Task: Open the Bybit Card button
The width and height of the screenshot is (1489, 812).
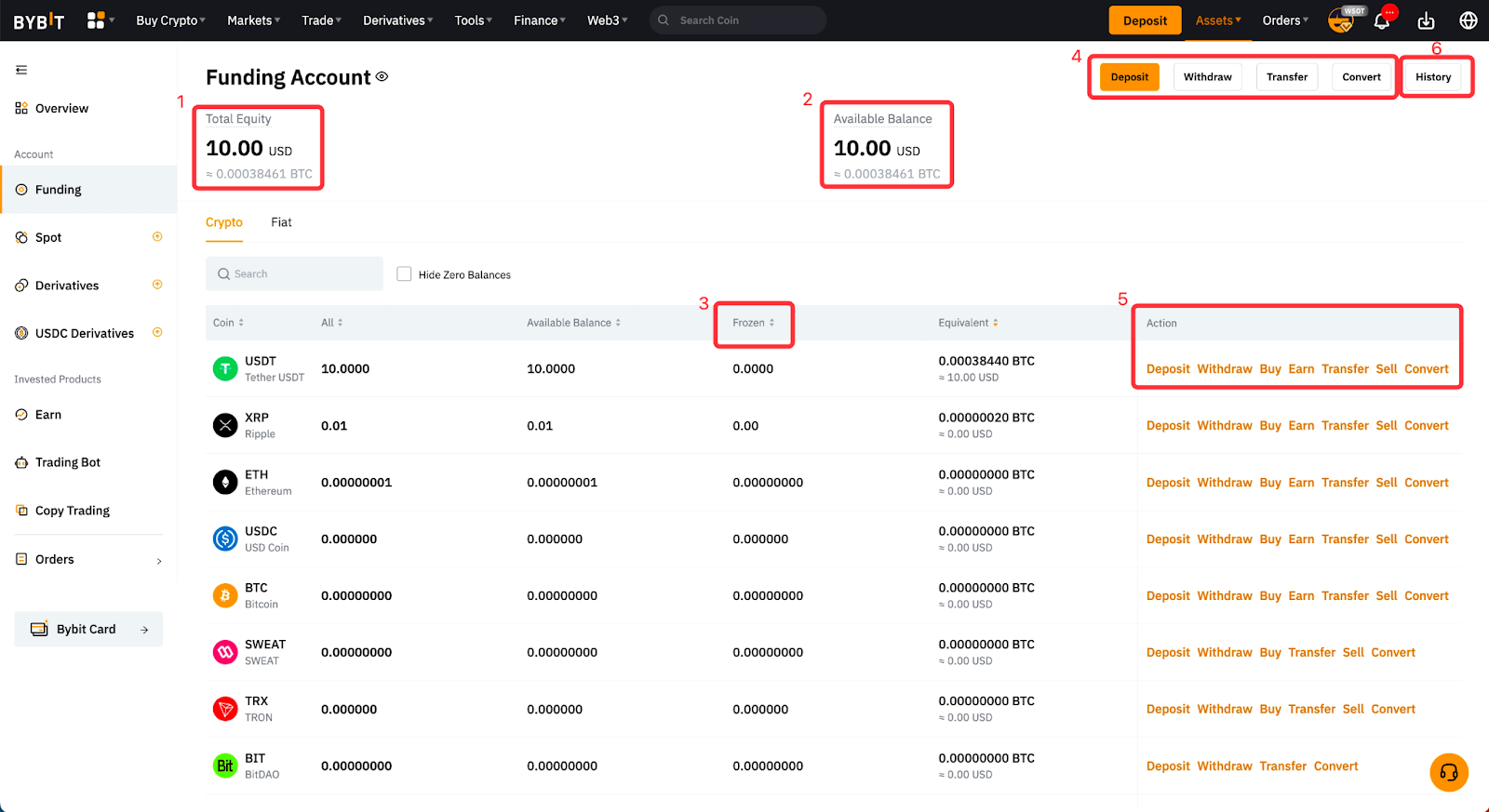Action: click(x=88, y=629)
